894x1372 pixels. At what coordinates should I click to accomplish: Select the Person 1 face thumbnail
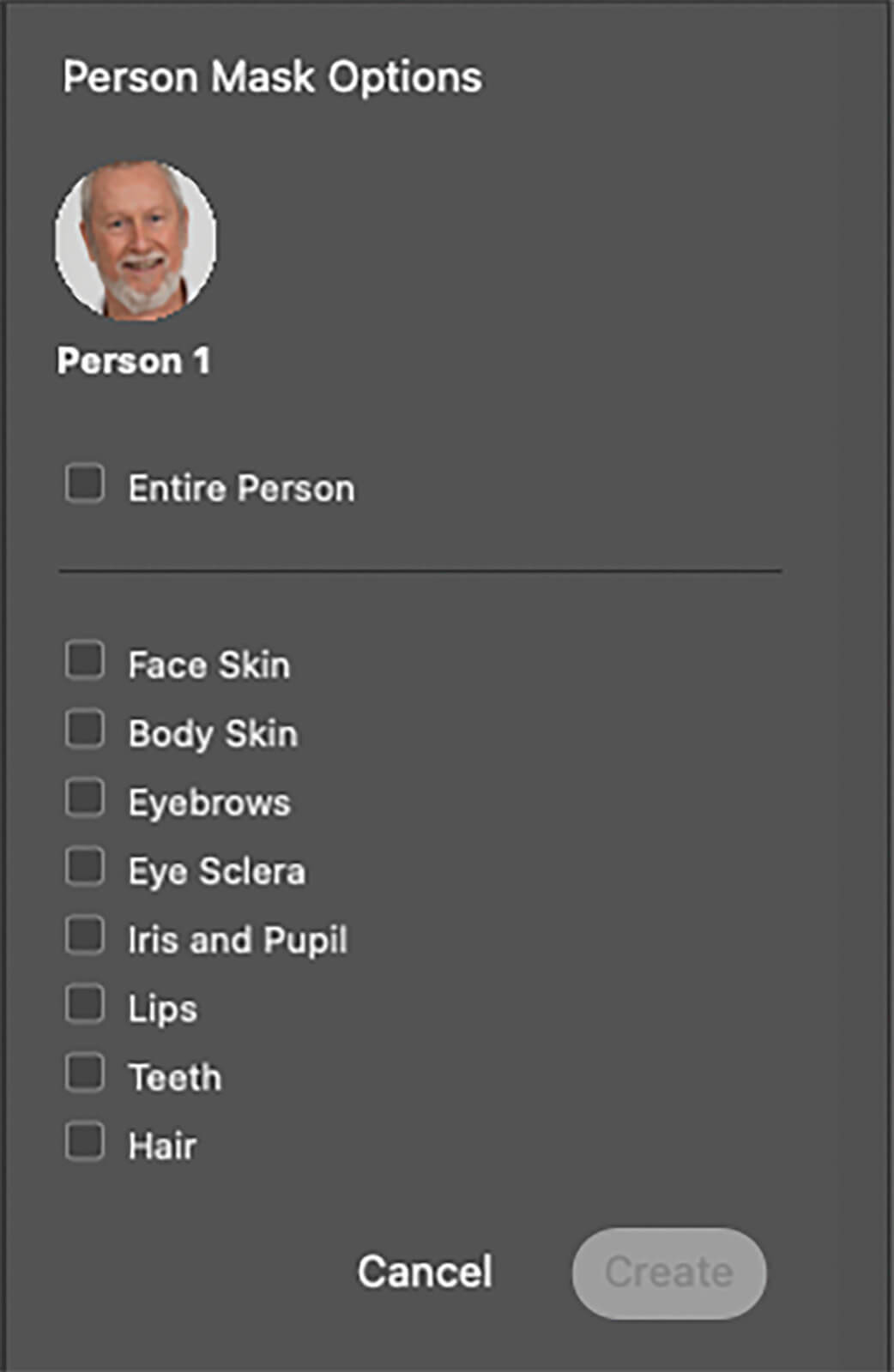[x=136, y=239]
